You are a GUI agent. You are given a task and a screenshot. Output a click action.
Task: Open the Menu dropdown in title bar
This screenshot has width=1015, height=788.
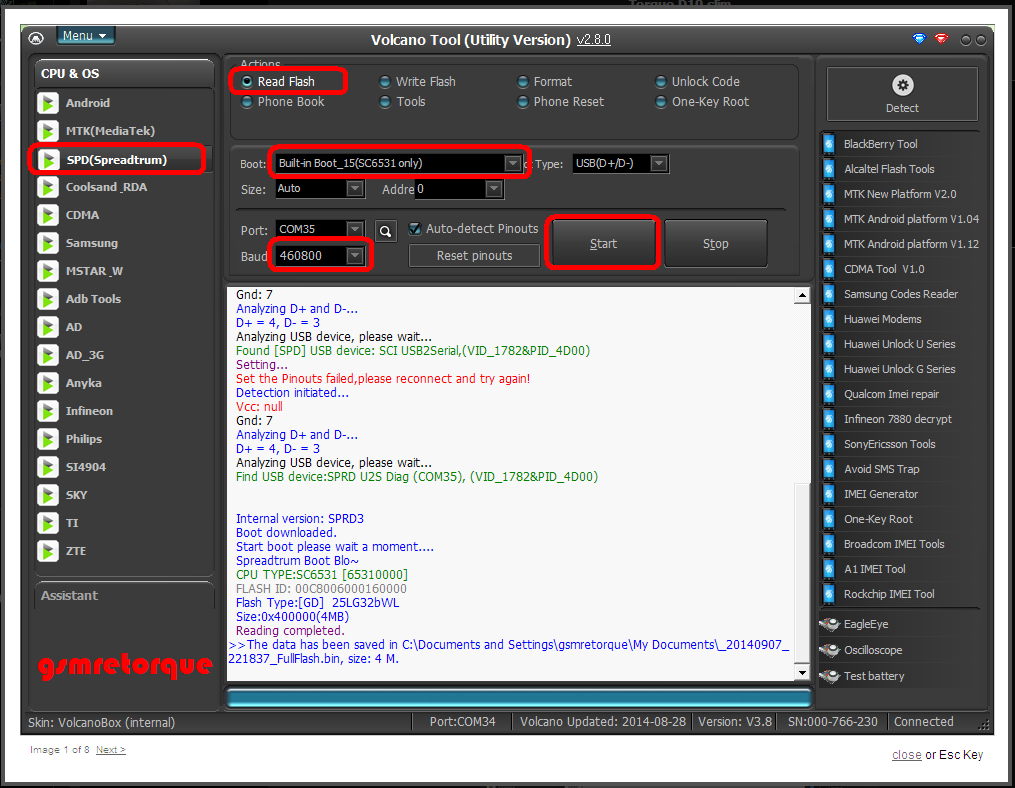[85, 36]
